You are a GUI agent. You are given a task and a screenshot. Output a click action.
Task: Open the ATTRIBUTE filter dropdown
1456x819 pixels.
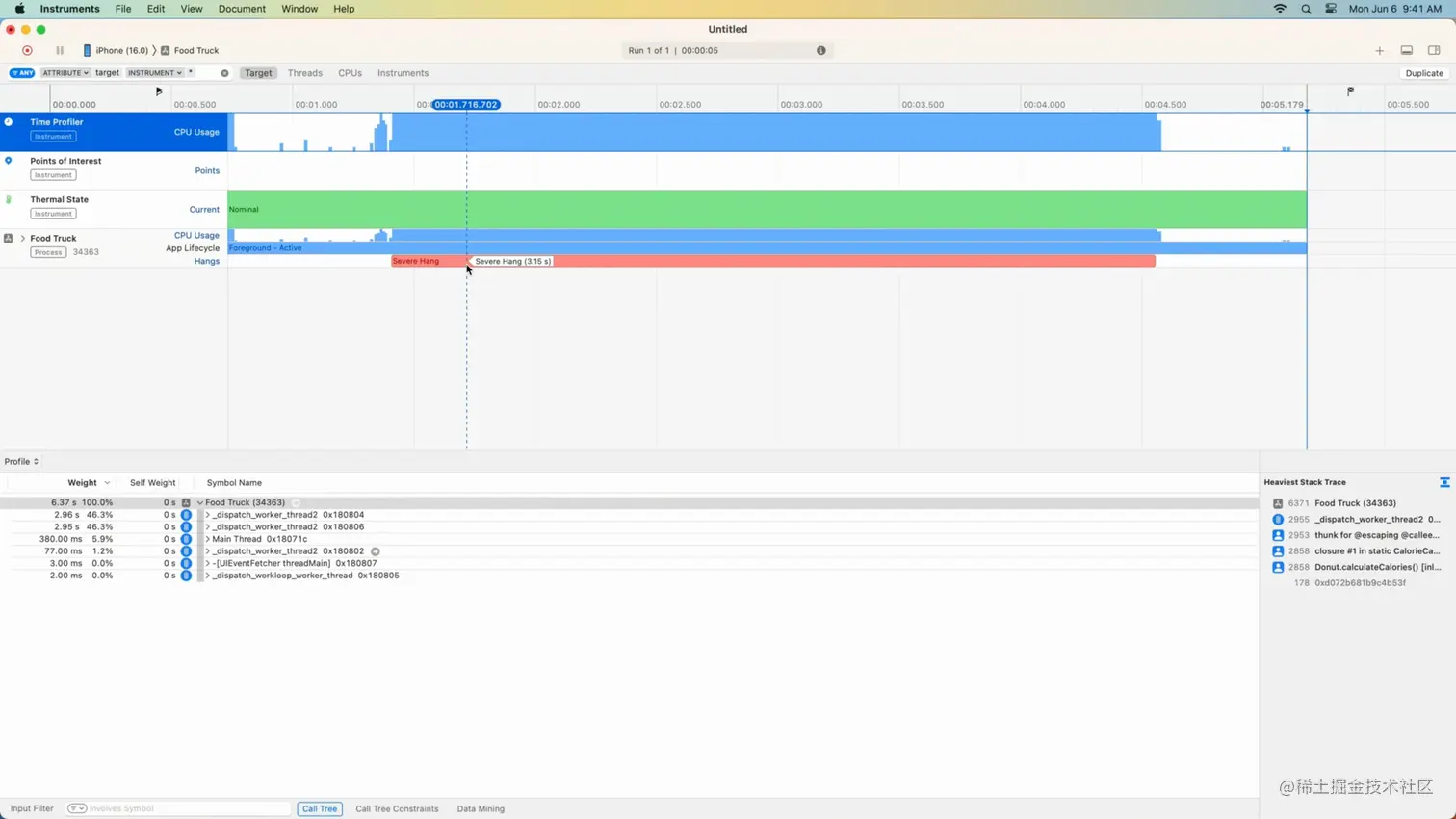(65, 73)
